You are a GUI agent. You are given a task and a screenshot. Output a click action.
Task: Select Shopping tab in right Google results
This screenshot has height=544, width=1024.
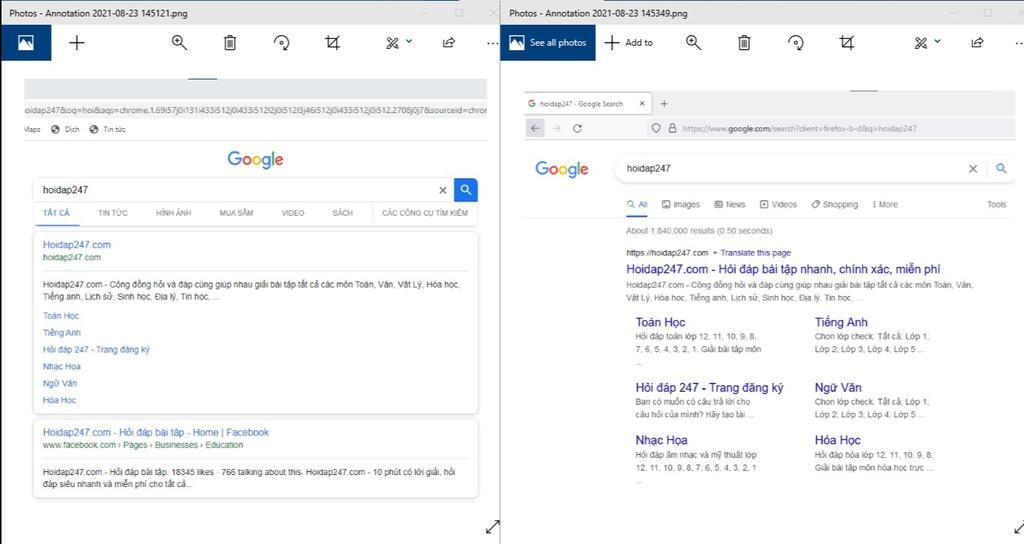[835, 204]
